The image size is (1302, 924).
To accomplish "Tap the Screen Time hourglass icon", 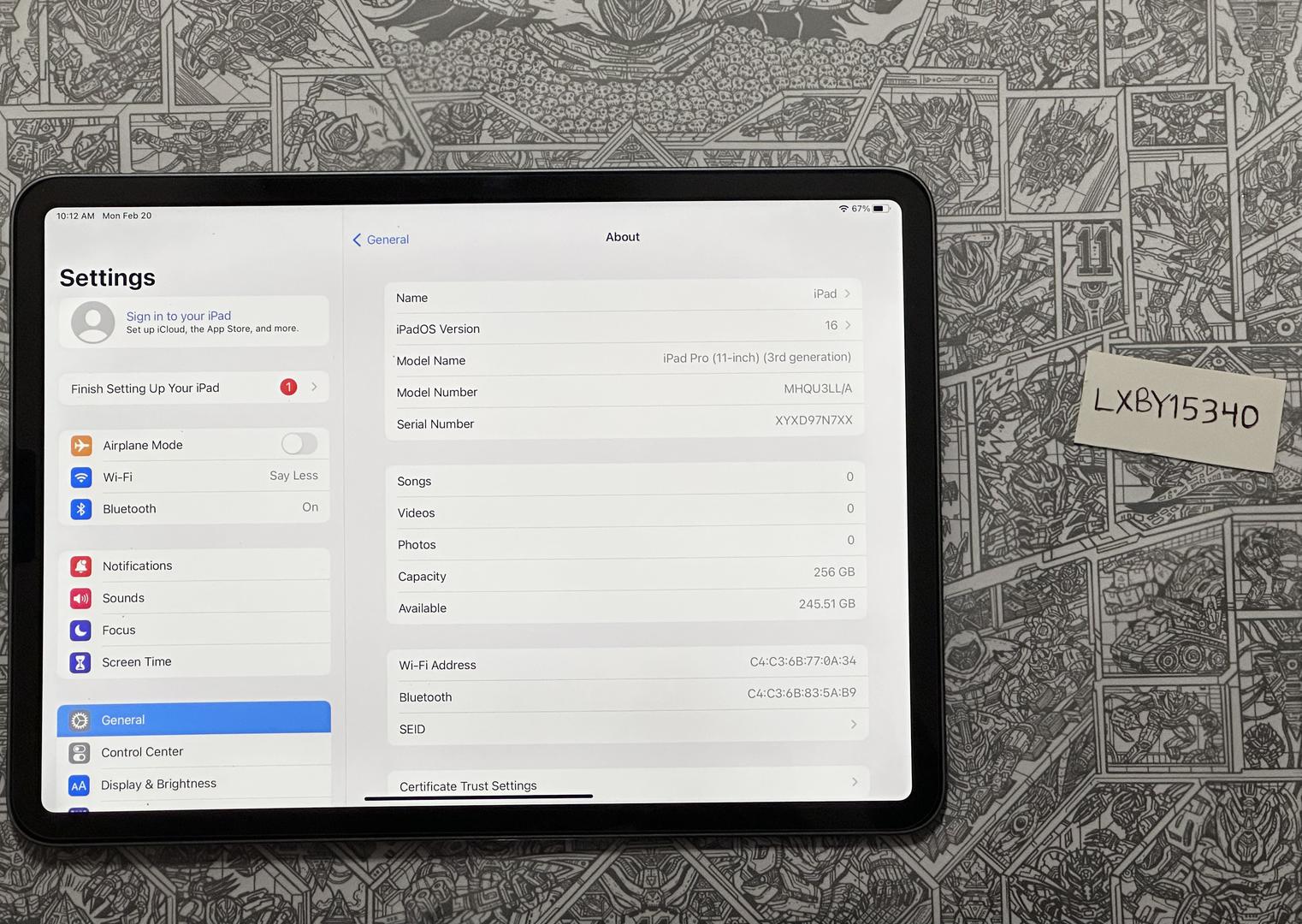I will (x=80, y=662).
